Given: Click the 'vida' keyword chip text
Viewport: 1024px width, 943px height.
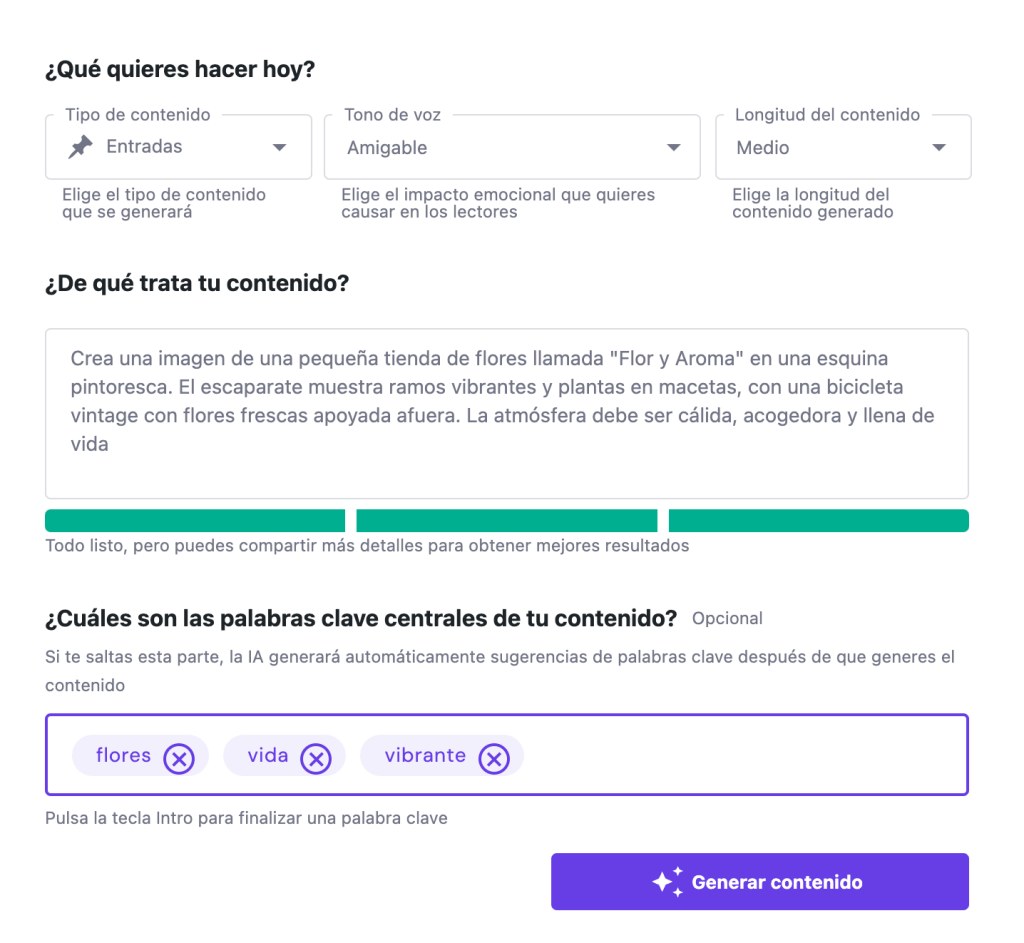Looking at the screenshot, I should tap(268, 755).
